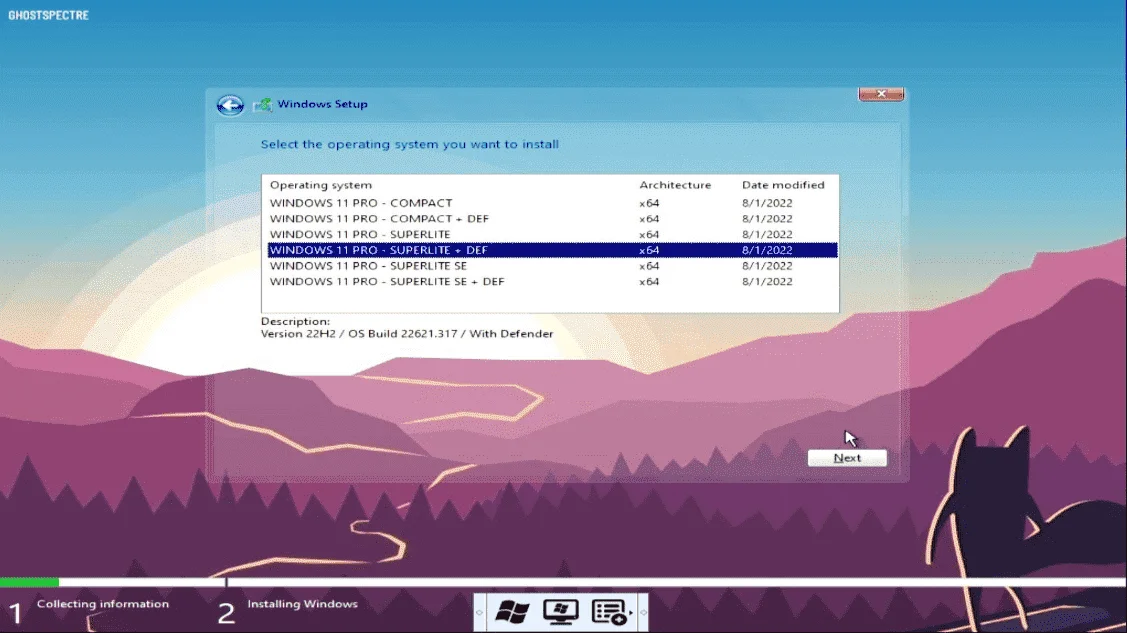Close the Windows Setup dialog

881,94
